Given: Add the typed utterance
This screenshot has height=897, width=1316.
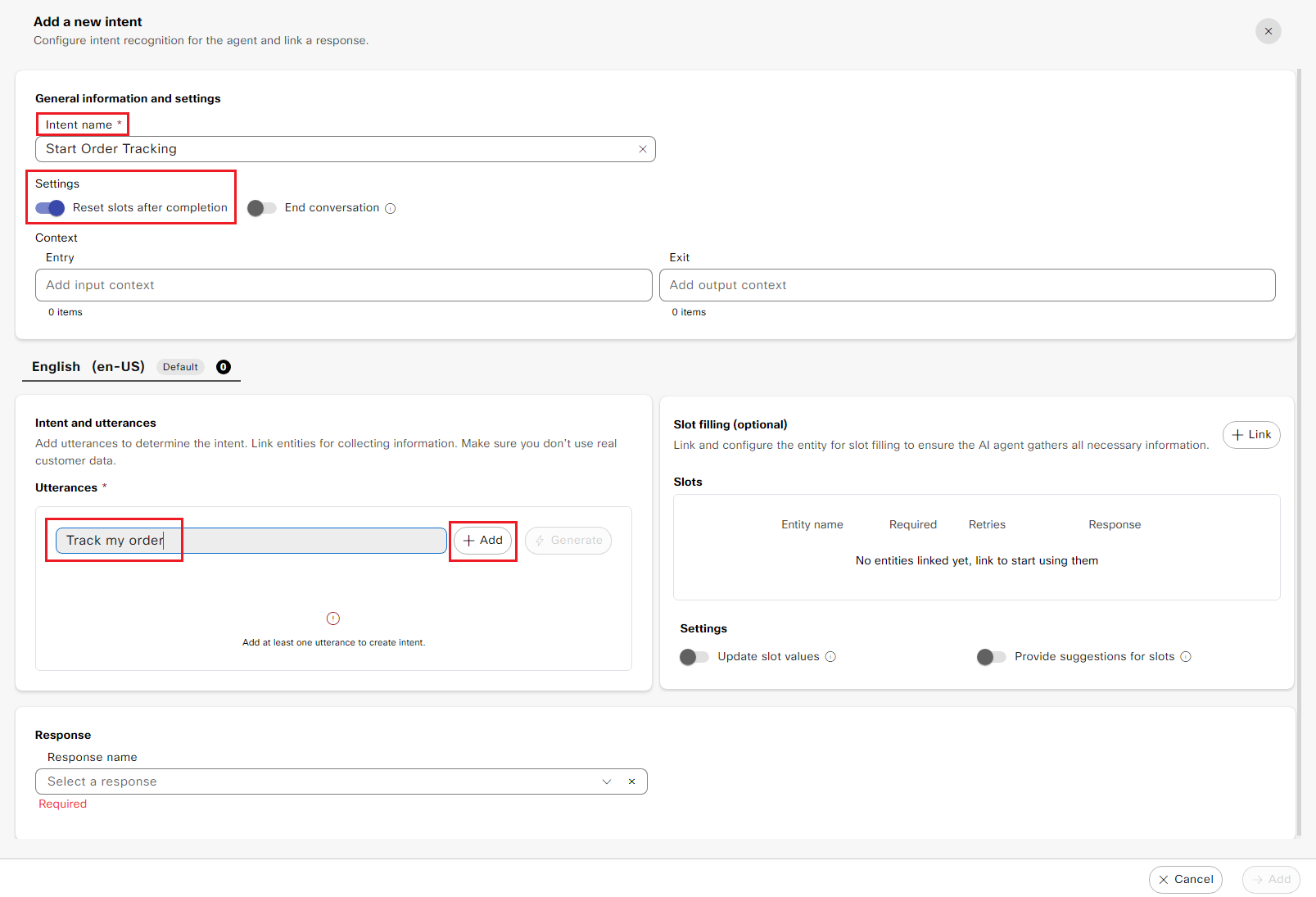Looking at the screenshot, I should [x=483, y=541].
